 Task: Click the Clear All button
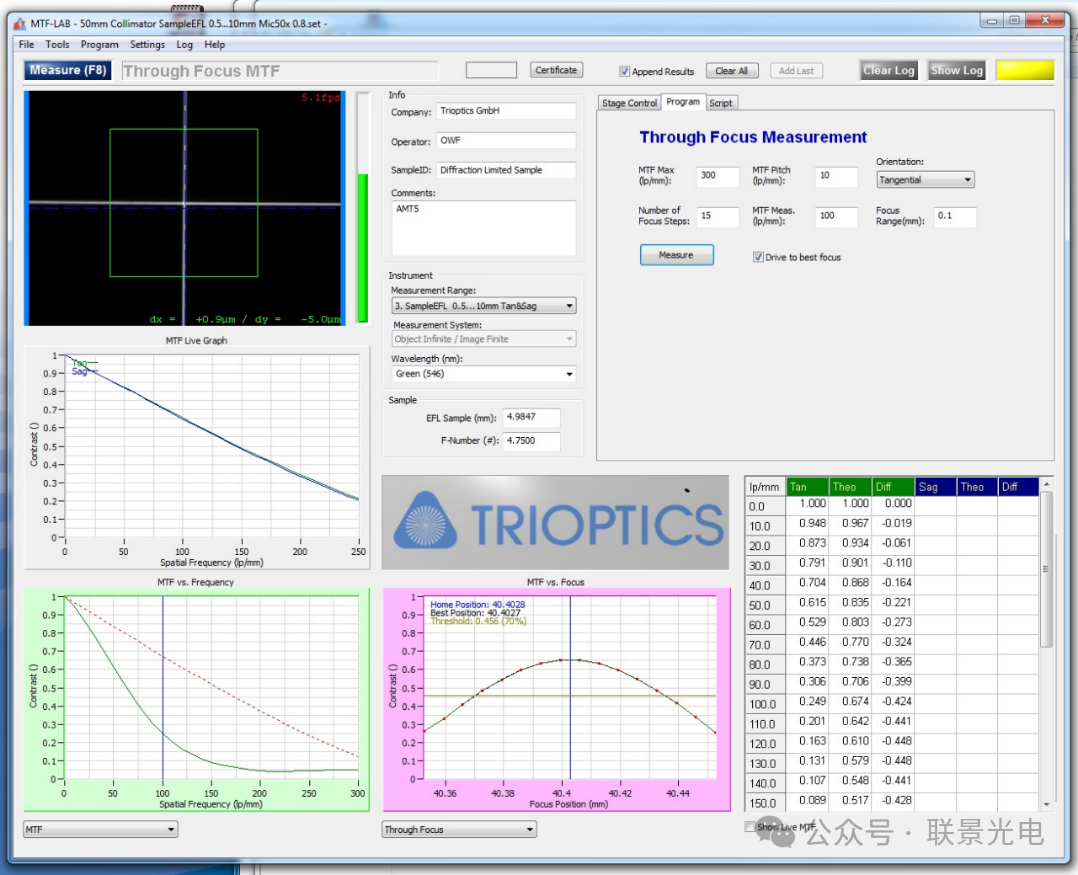click(732, 71)
